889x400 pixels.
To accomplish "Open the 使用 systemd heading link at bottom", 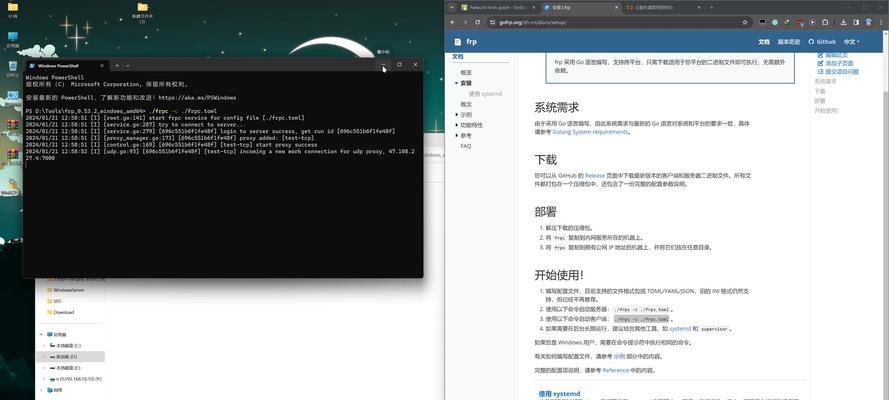I will (x=559, y=393).
